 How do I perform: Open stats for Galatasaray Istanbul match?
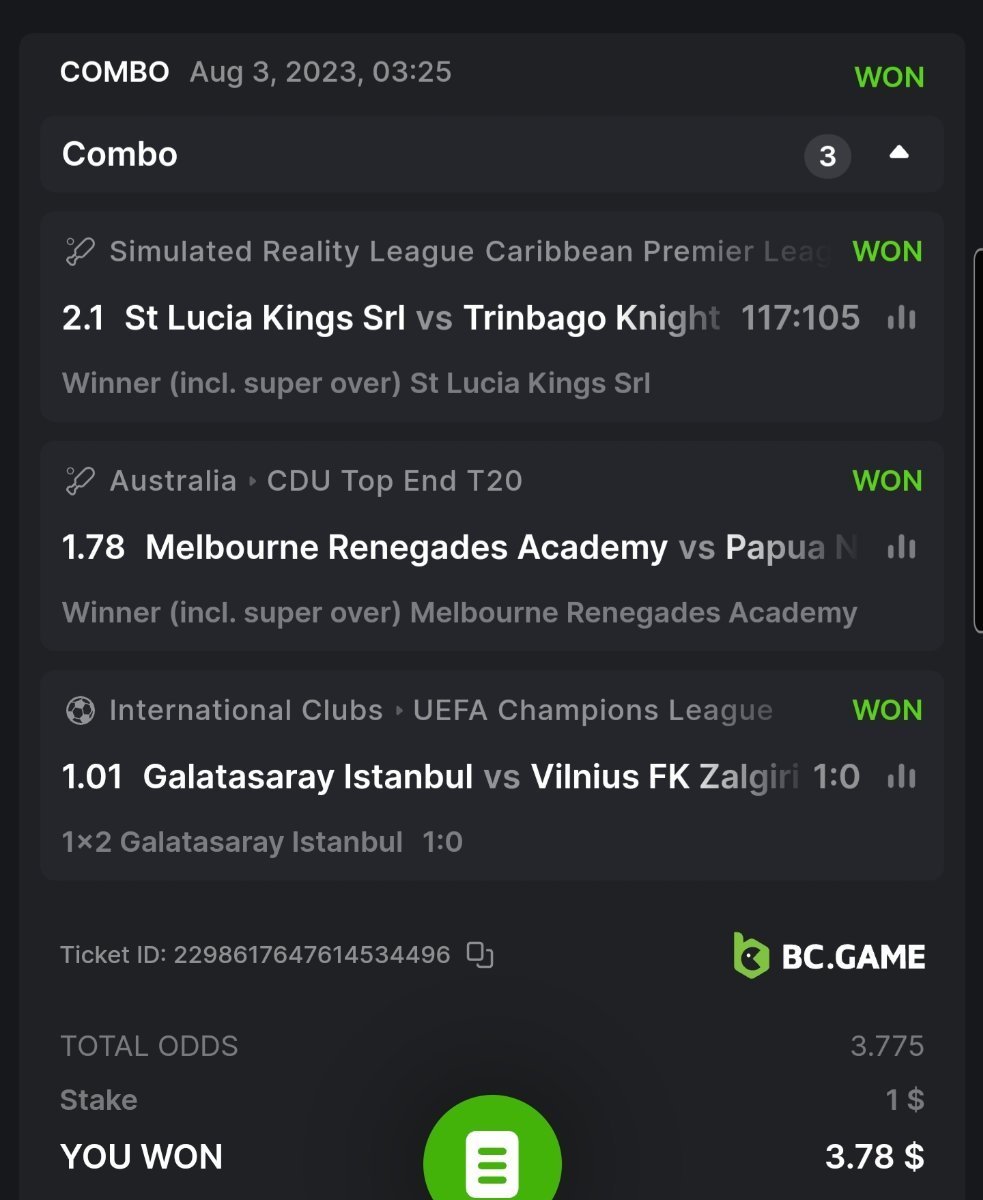click(901, 777)
